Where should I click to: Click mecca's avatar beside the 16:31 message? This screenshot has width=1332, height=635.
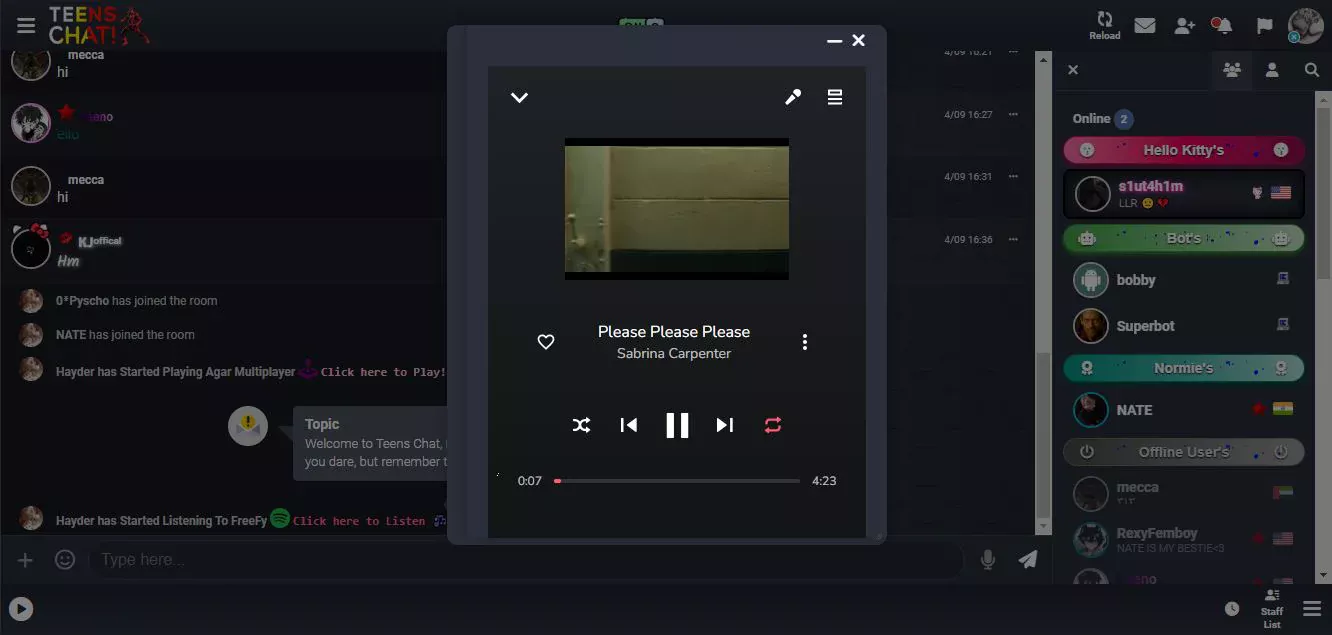31,186
